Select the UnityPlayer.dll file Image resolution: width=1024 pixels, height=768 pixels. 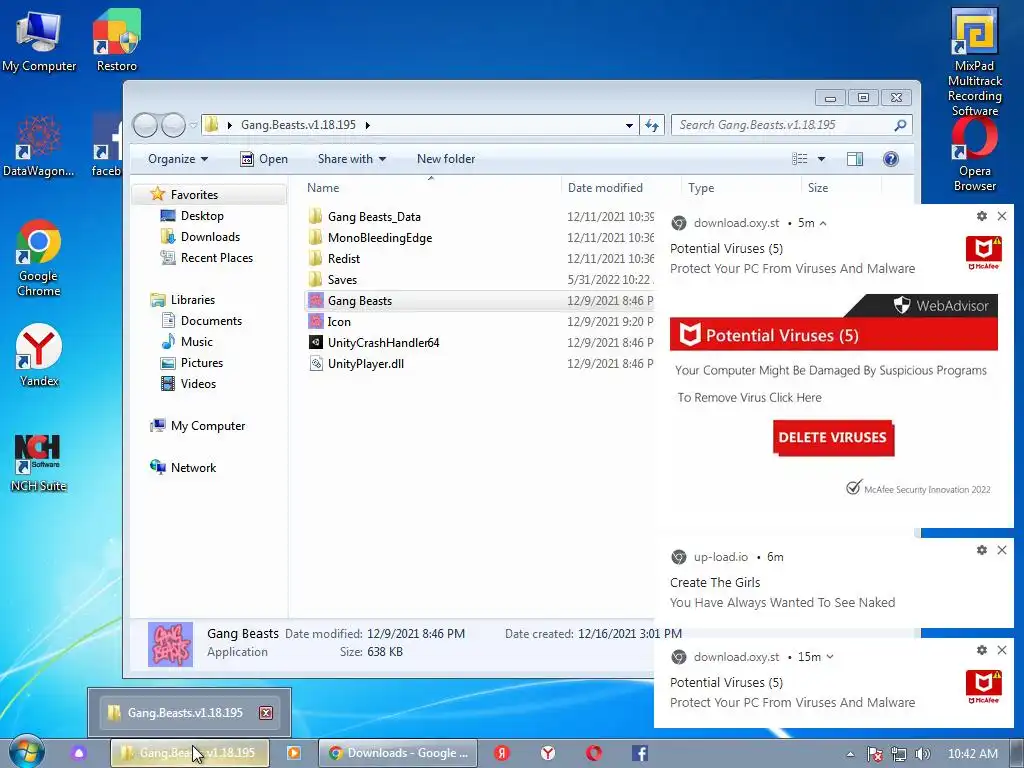click(x=366, y=364)
